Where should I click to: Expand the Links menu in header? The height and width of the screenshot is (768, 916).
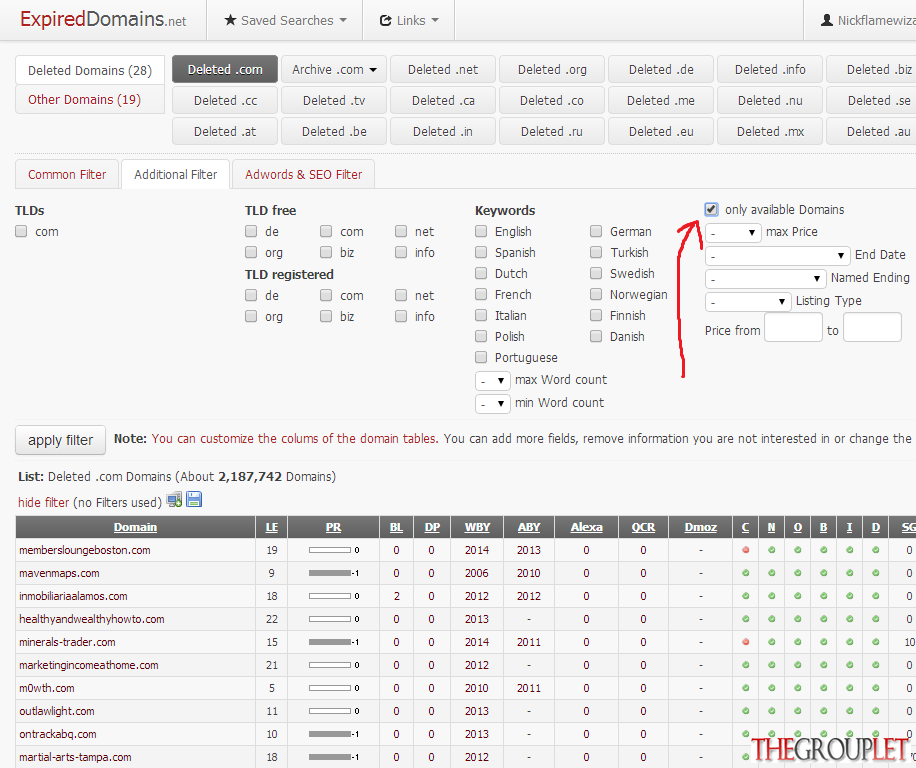pos(409,20)
